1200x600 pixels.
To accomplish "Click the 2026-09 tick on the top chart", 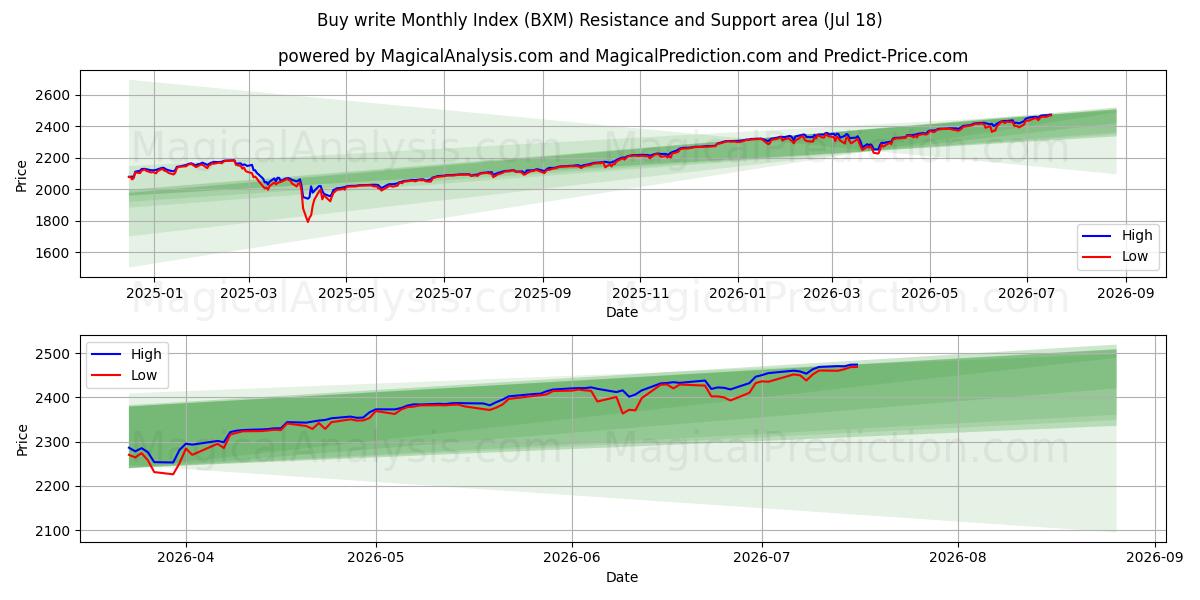I will [1126, 294].
